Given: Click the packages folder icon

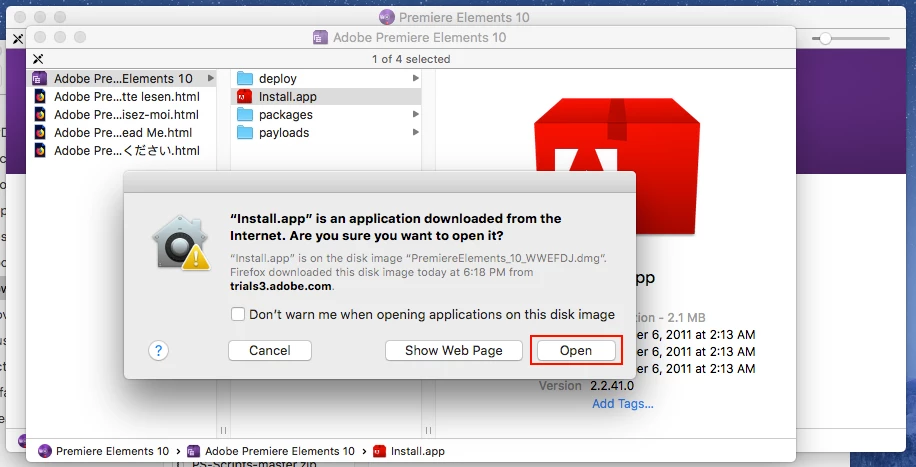Looking at the screenshot, I should [245, 115].
